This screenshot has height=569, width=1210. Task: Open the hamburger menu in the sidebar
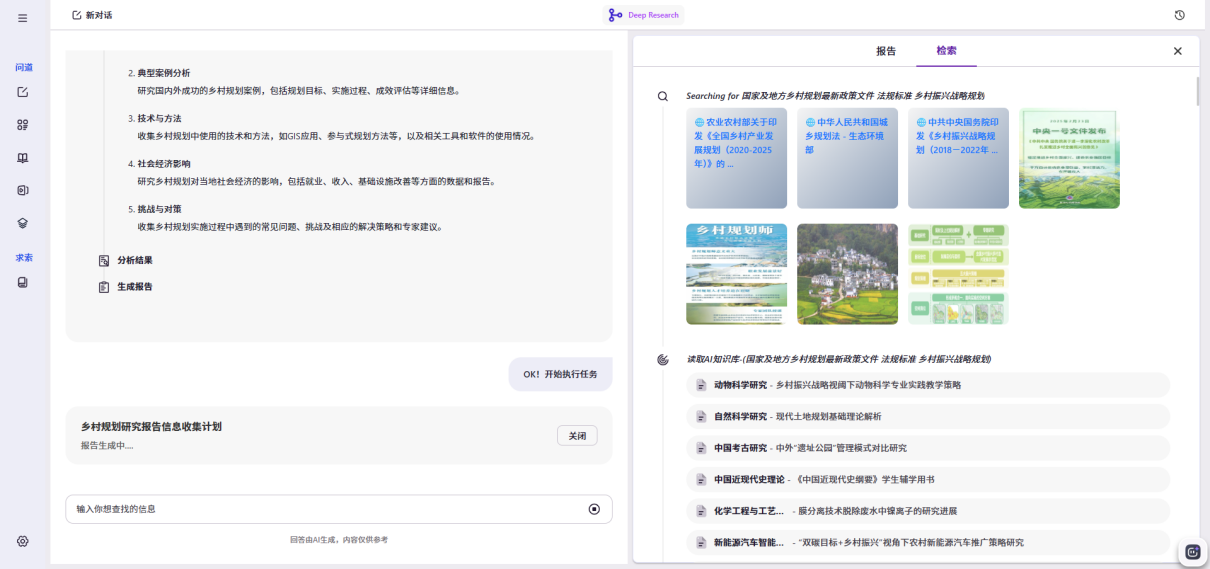pos(23,18)
